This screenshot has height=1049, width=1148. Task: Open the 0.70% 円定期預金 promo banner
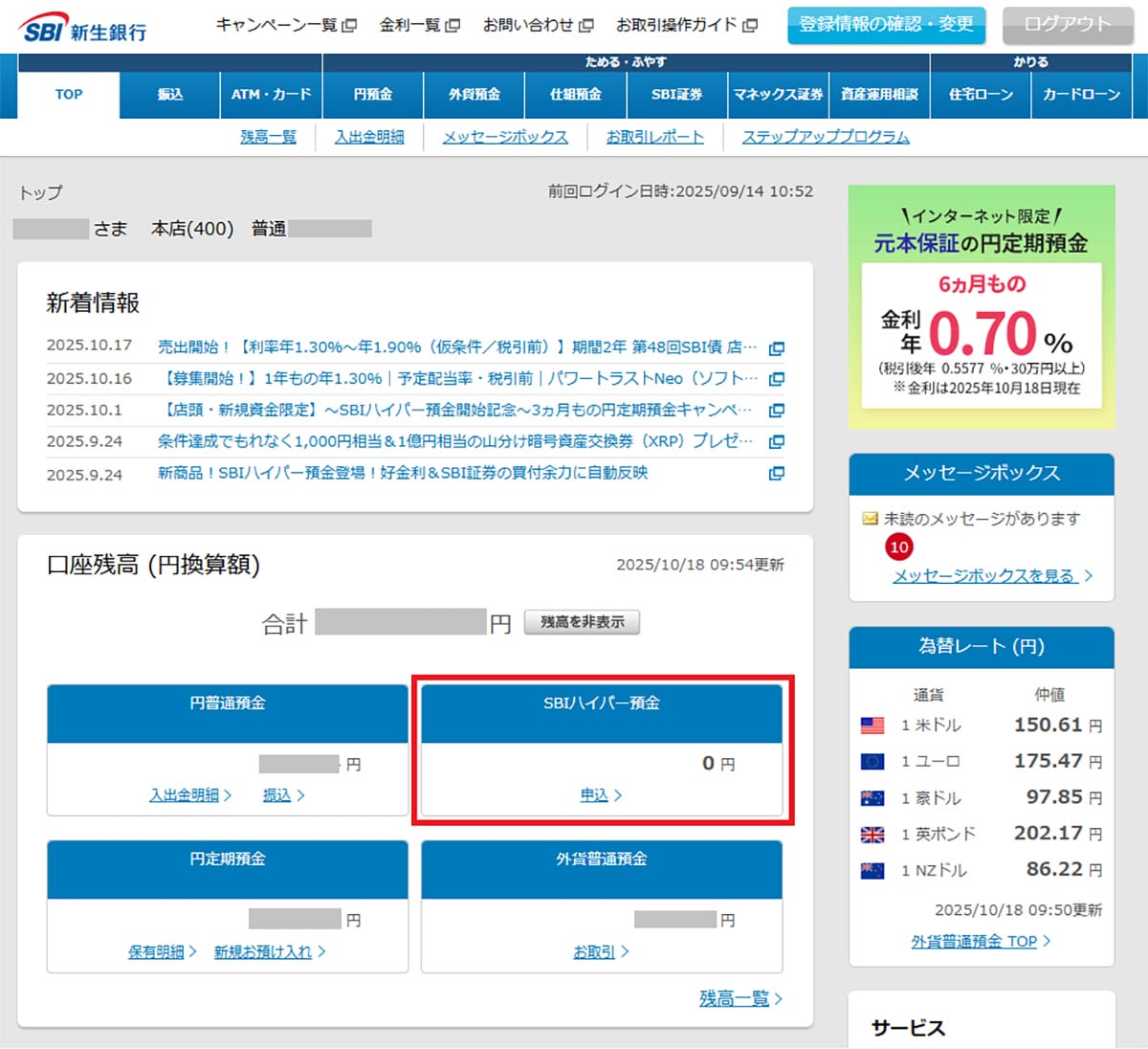click(981, 306)
